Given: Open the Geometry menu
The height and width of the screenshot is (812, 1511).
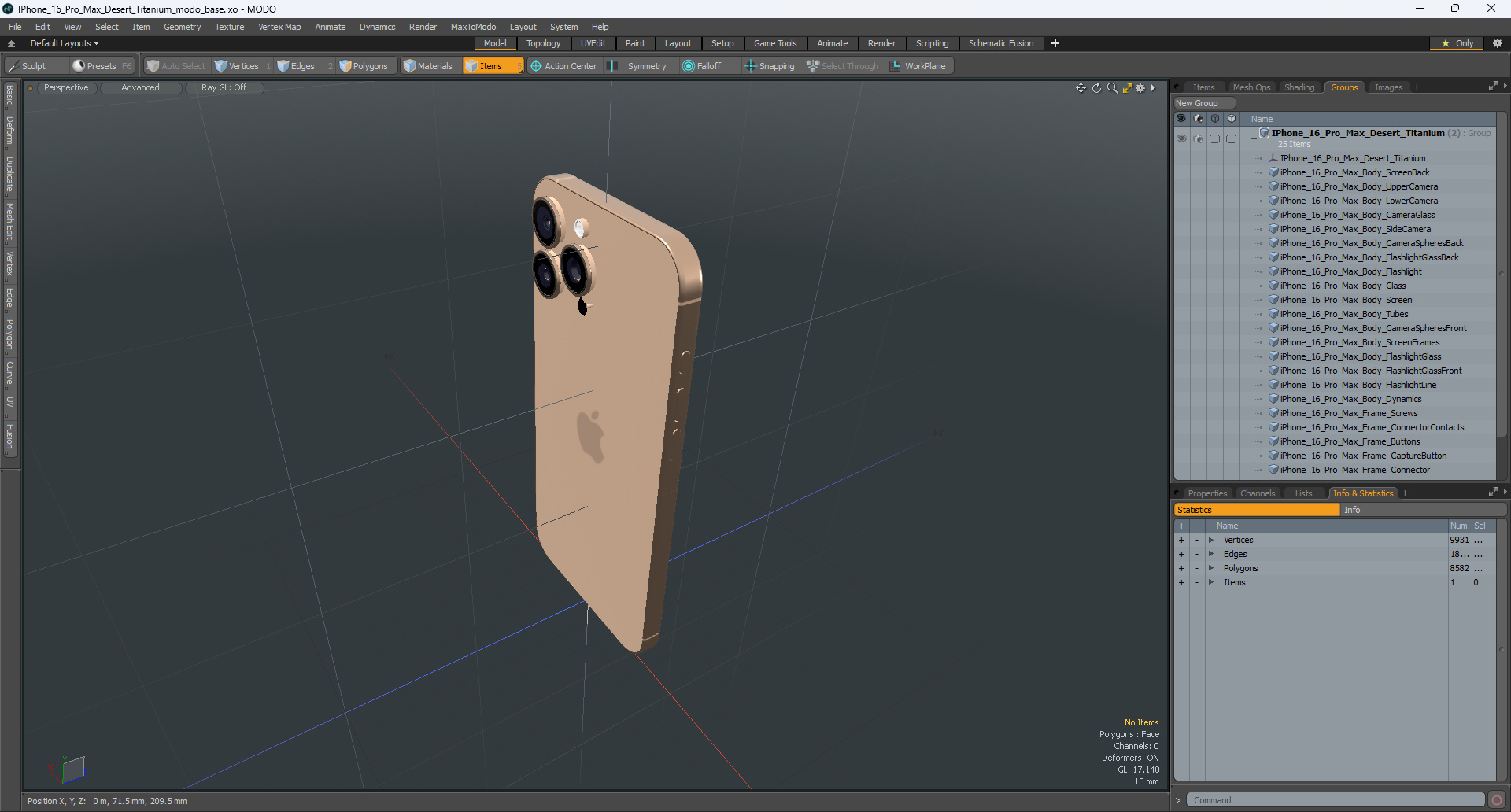Looking at the screenshot, I should (182, 27).
